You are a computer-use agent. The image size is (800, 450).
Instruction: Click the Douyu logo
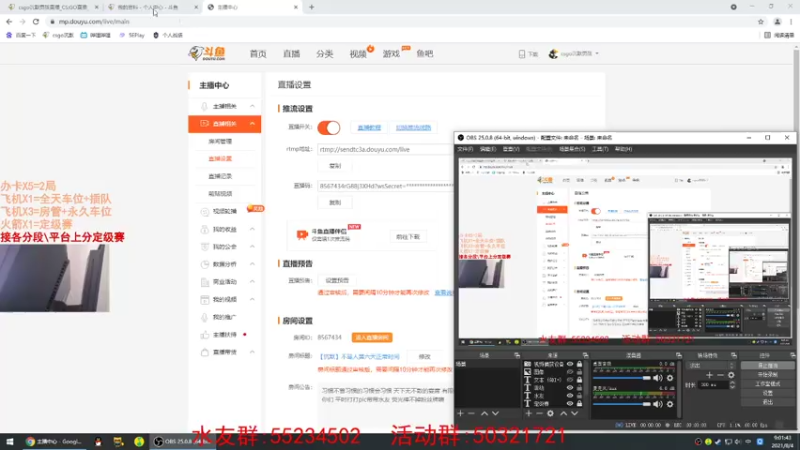click(207, 53)
